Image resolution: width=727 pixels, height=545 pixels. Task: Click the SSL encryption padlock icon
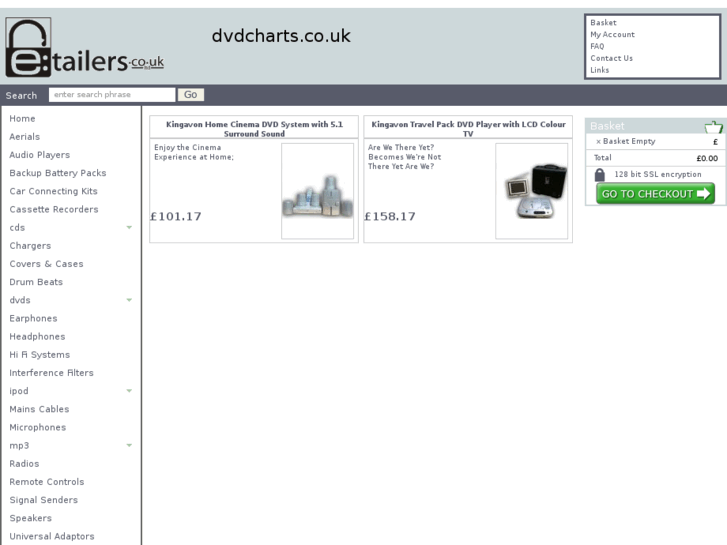[599, 174]
